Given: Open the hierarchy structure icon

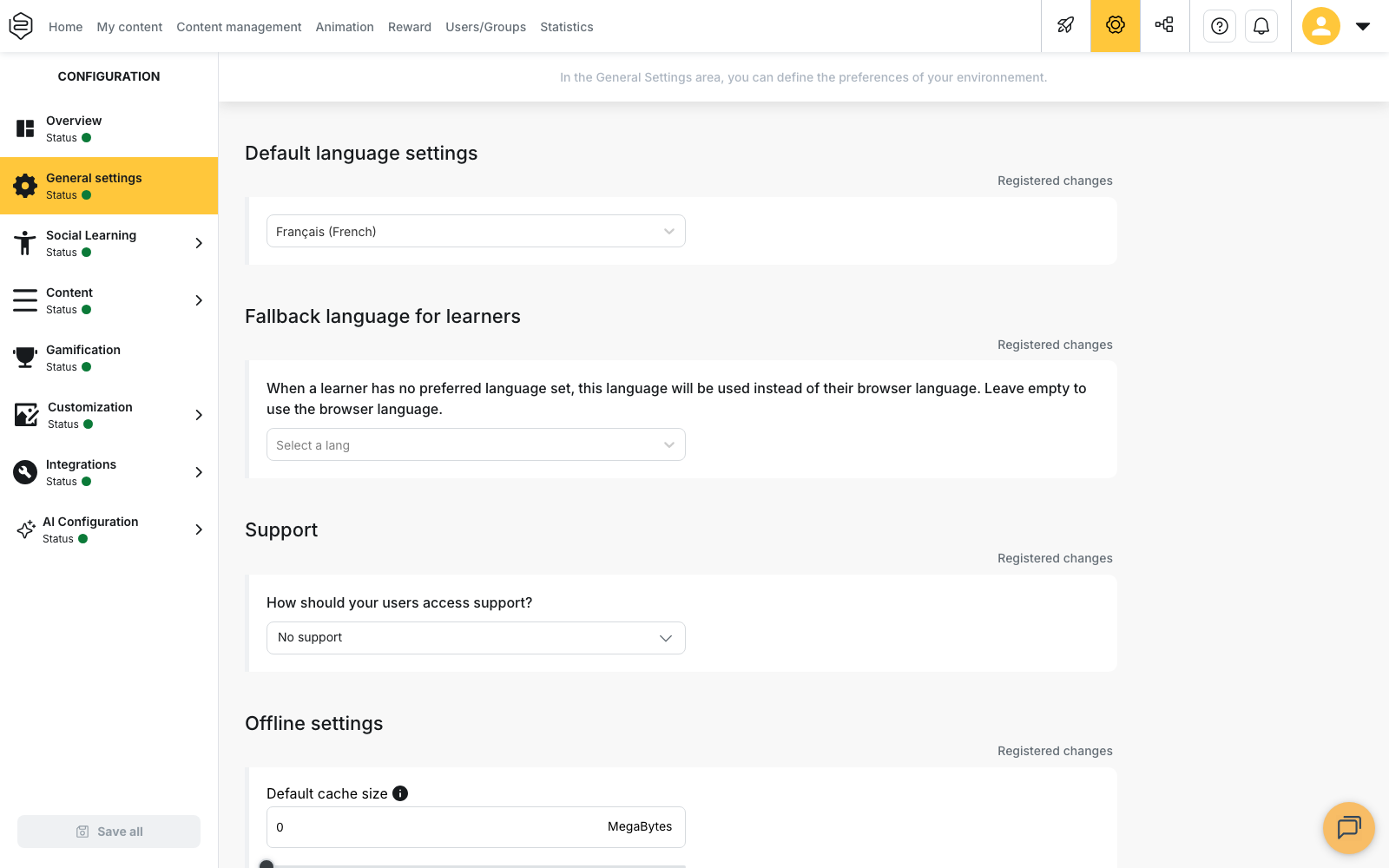Looking at the screenshot, I should click(x=1164, y=25).
